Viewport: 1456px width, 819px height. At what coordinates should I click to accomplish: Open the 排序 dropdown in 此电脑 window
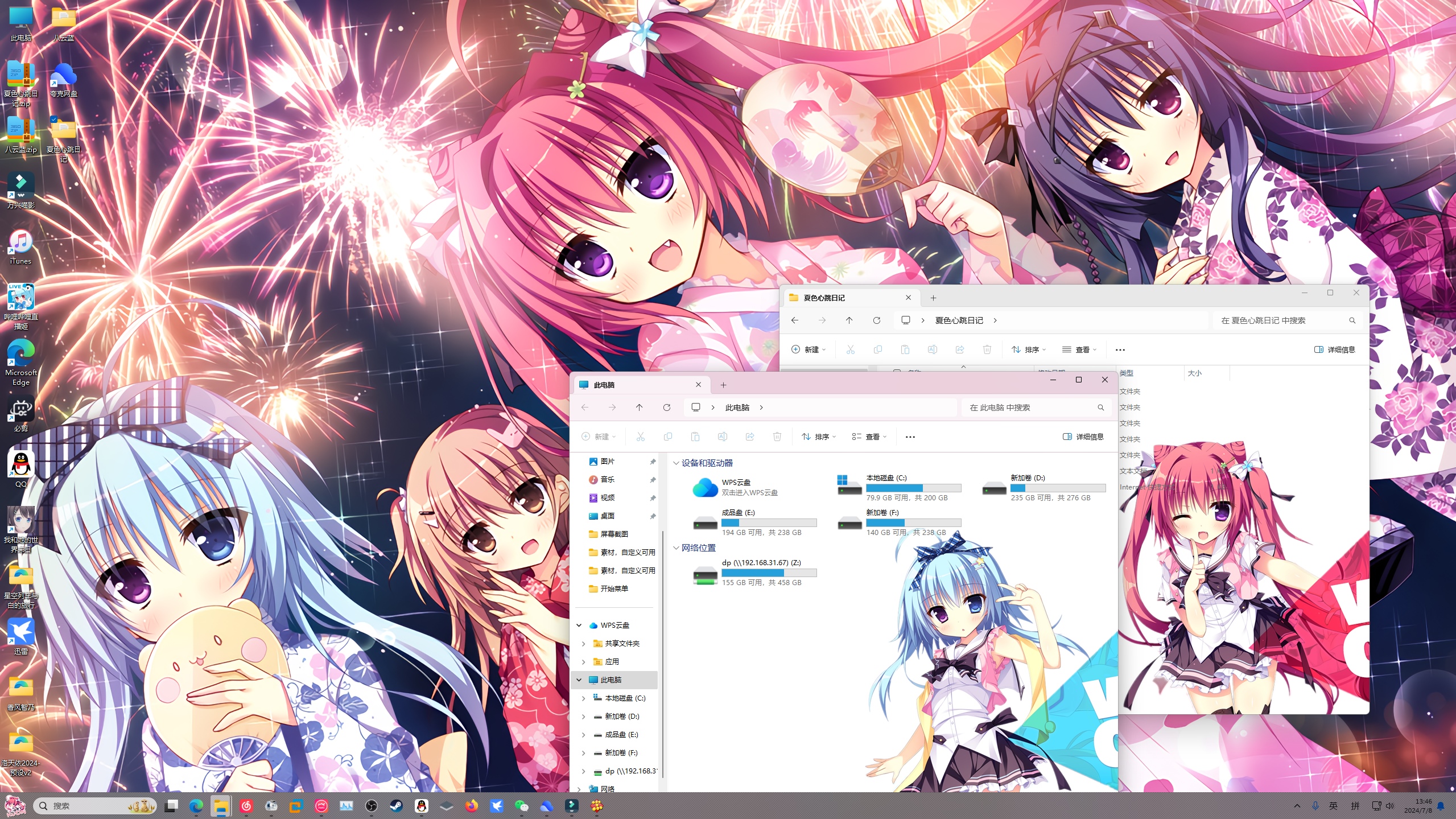(819, 437)
